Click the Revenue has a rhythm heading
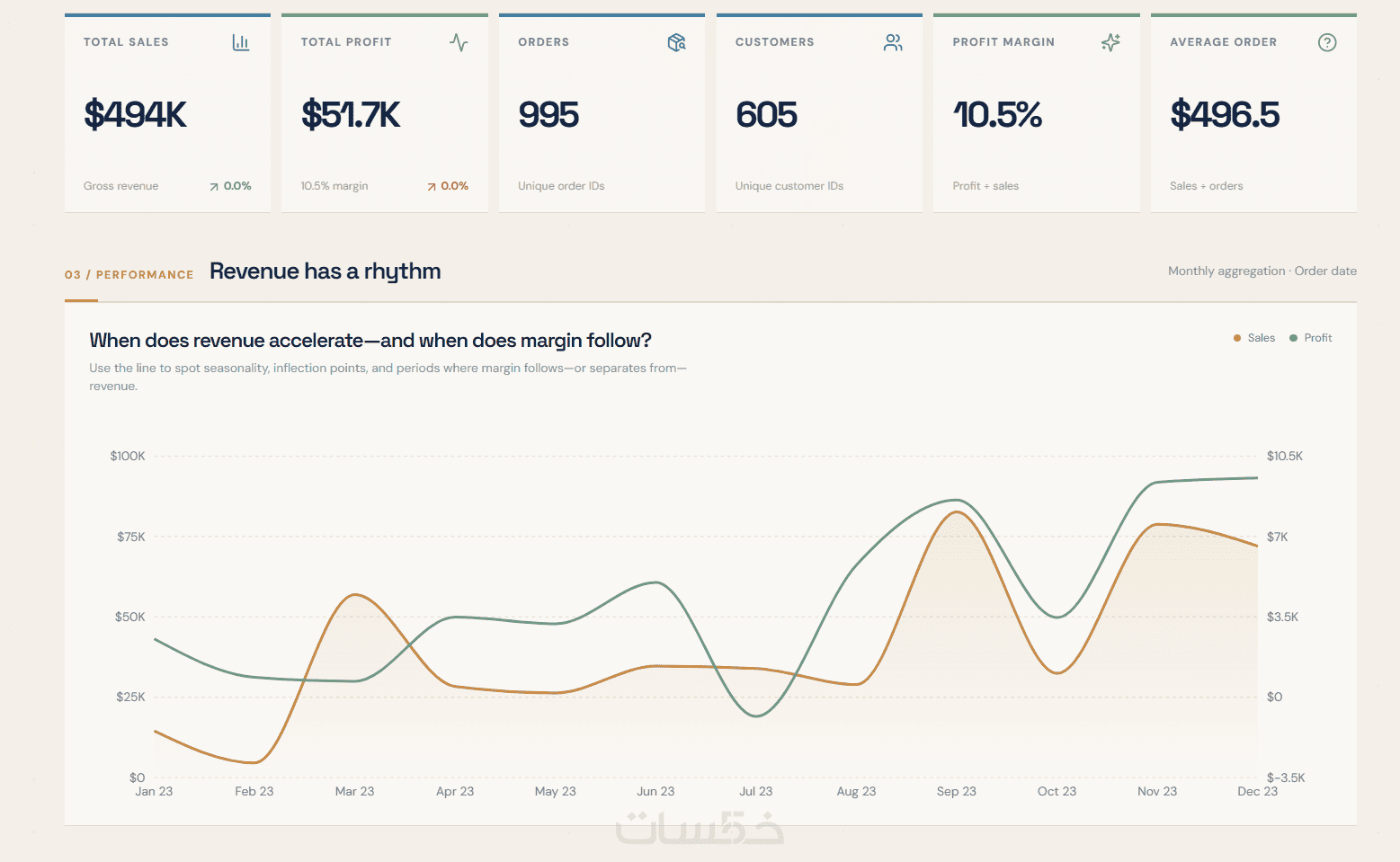This screenshot has height=862, width=1400. pos(325,271)
